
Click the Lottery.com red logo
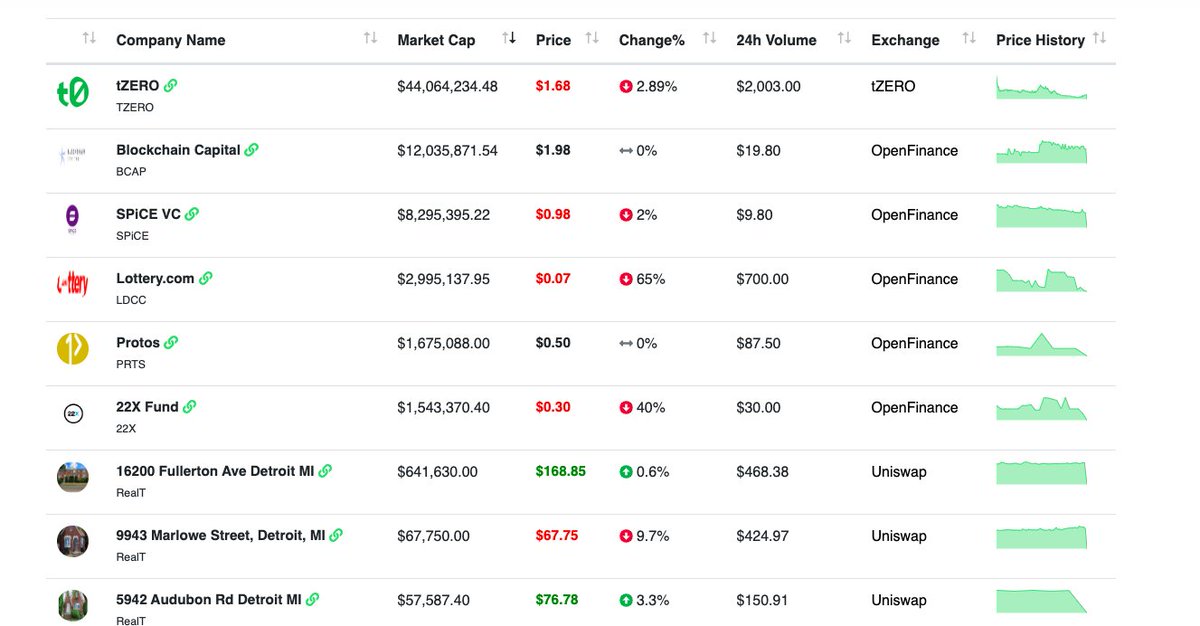click(x=72, y=284)
